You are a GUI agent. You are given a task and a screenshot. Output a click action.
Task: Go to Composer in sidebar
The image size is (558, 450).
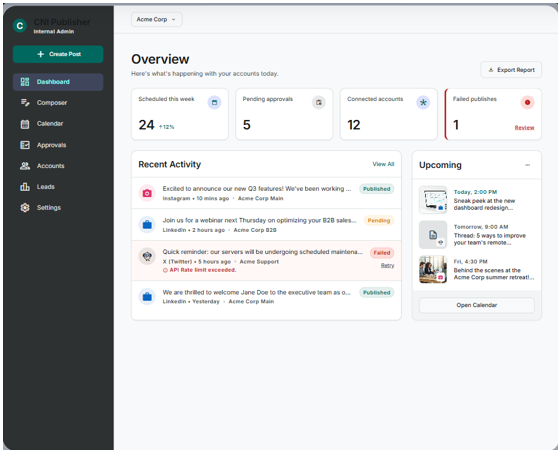pyautogui.click(x=58, y=103)
